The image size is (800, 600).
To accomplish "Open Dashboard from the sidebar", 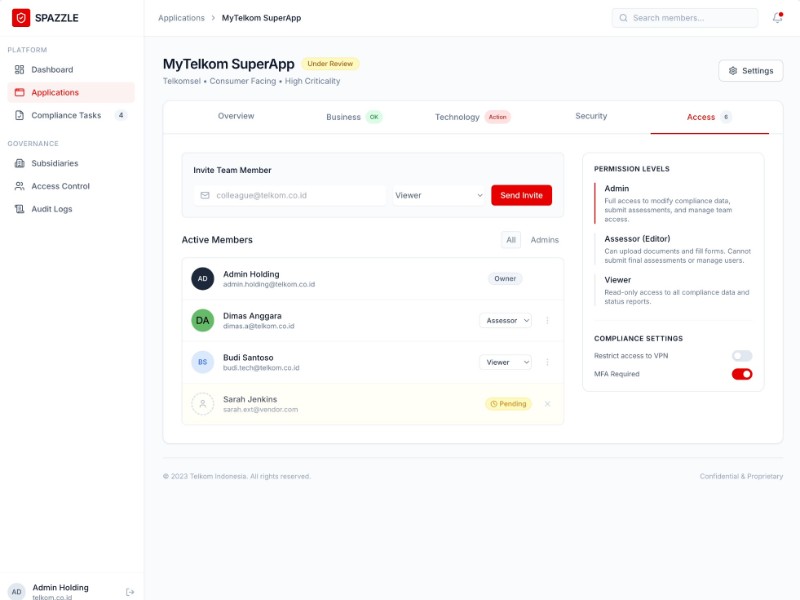I will (x=52, y=70).
